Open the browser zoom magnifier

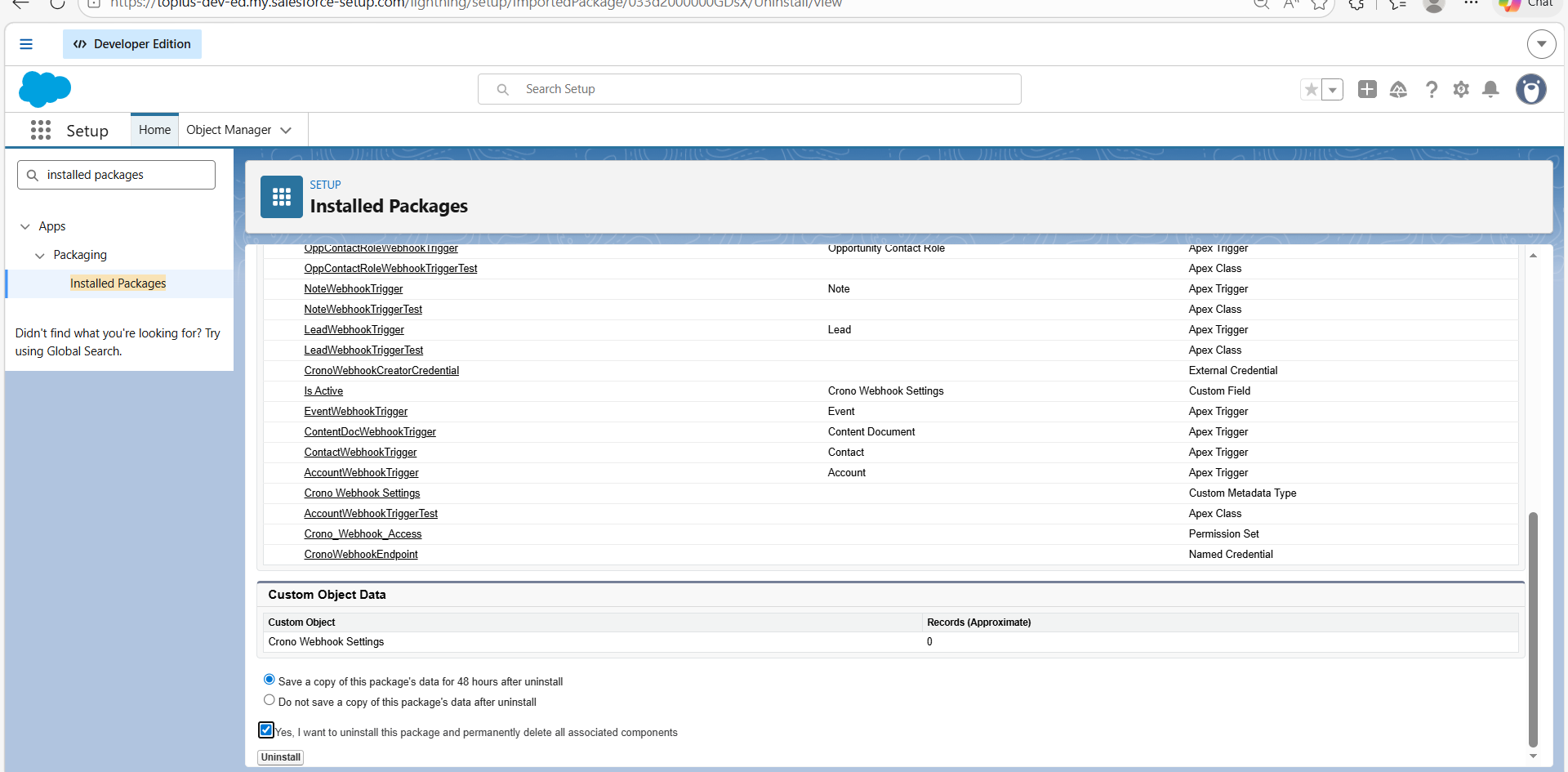point(1262,4)
